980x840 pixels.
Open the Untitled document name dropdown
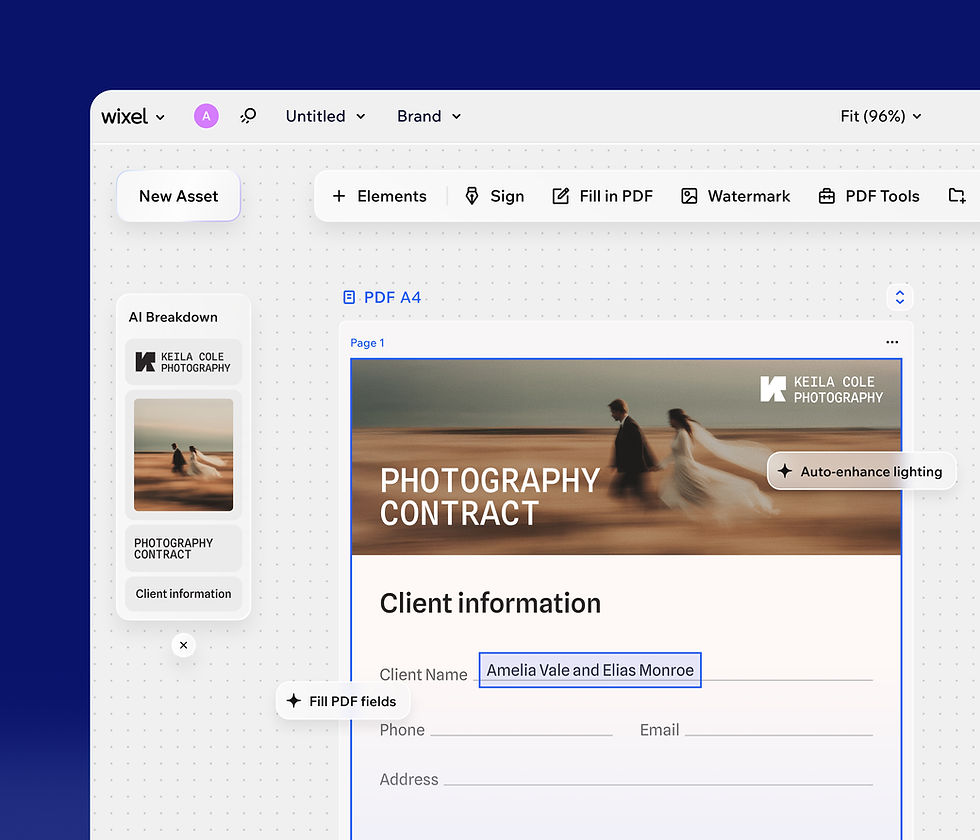click(324, 115)
